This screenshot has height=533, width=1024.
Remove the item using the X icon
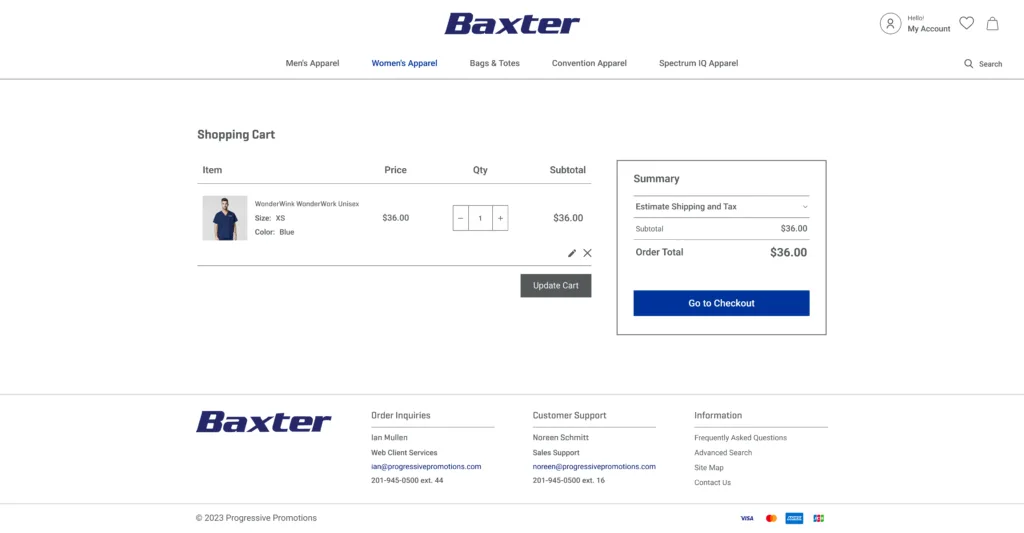(x=587, y=253)
